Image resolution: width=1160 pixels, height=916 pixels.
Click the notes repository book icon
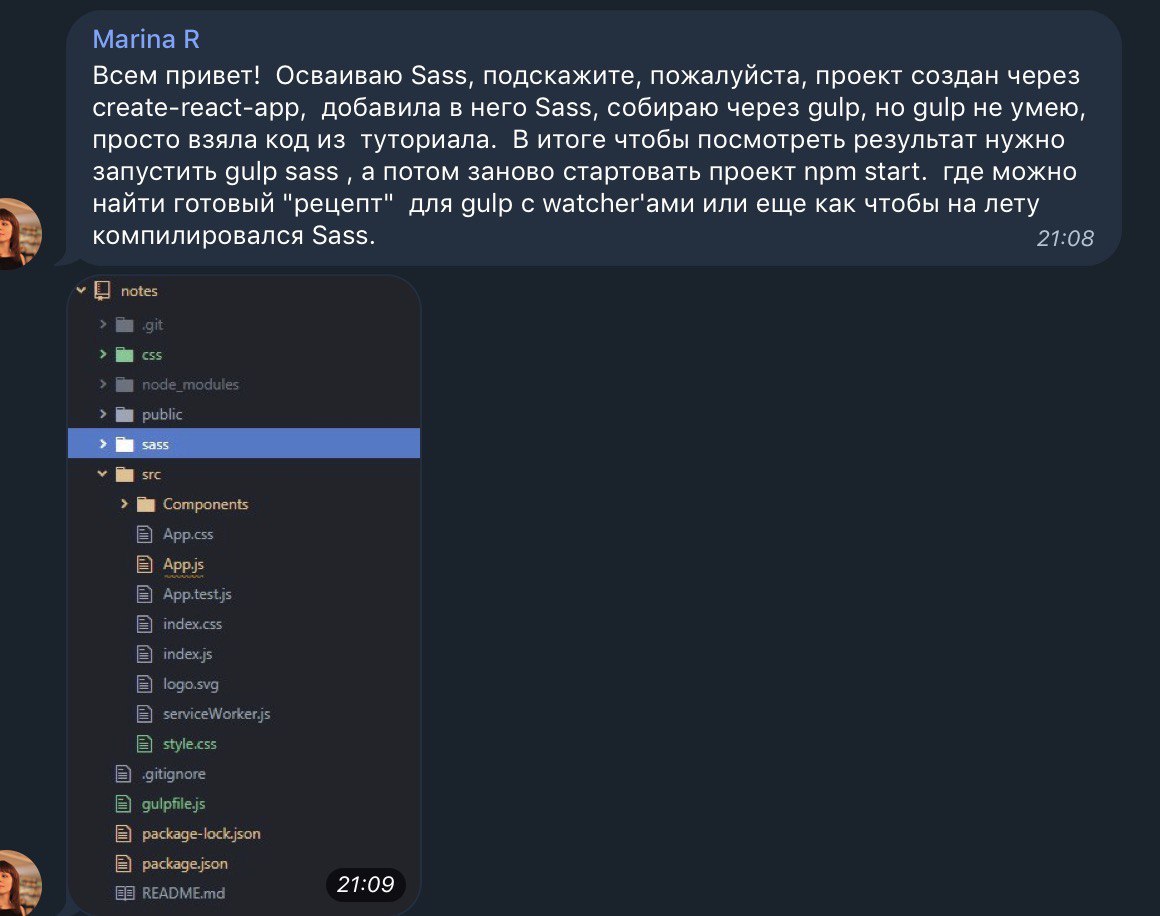click(x=103, y=291)
